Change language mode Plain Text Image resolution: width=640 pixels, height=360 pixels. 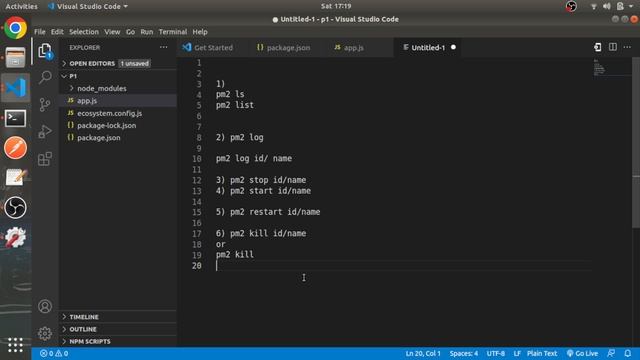tap(542, 353)
